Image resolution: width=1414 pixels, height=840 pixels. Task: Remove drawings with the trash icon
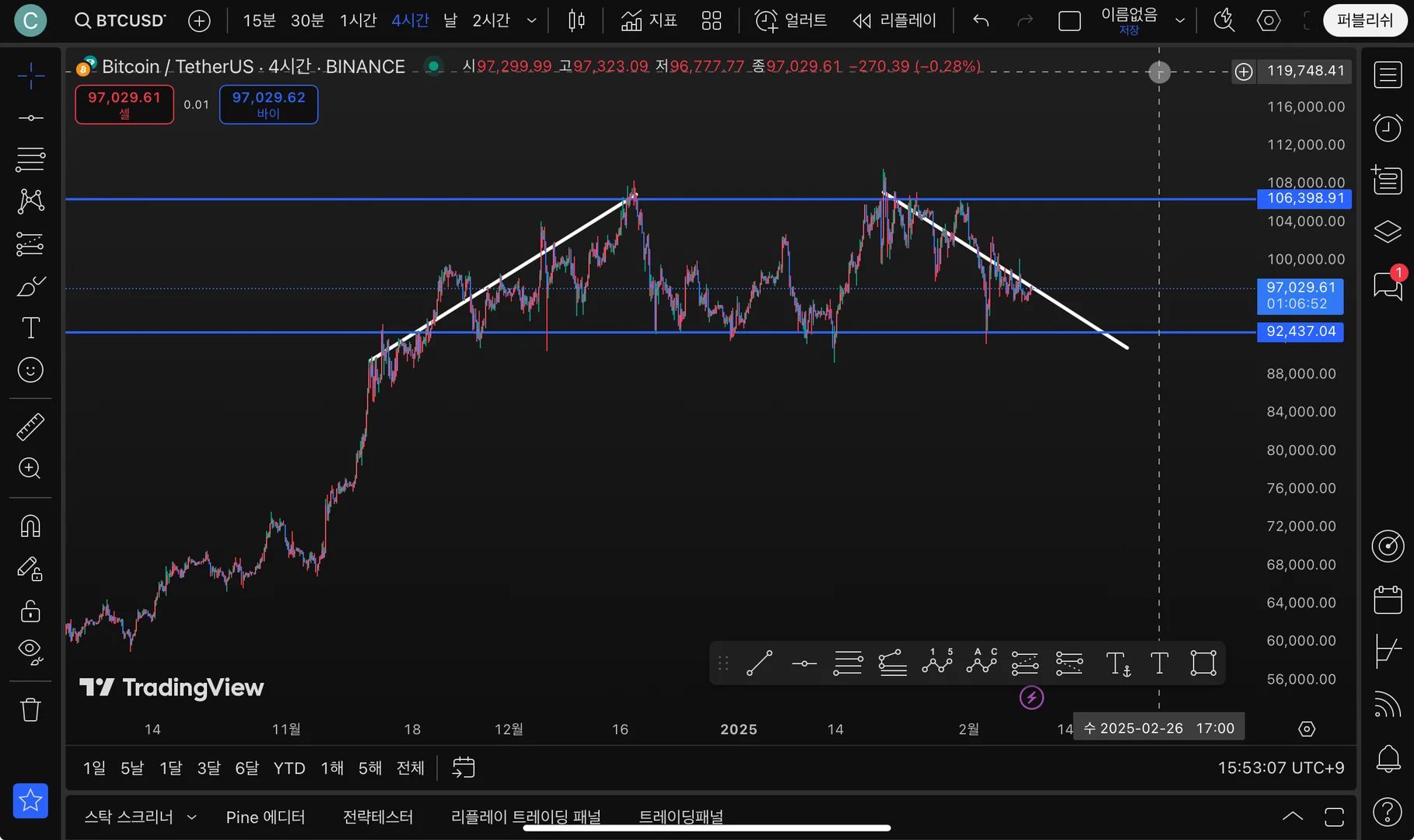pyautogui.click(x=30, y=709)
